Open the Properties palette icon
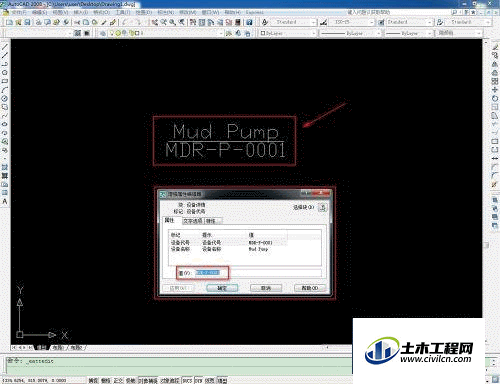Image resolution: width=500 pixels, height=384 pixels. click(x=193, y=22)
